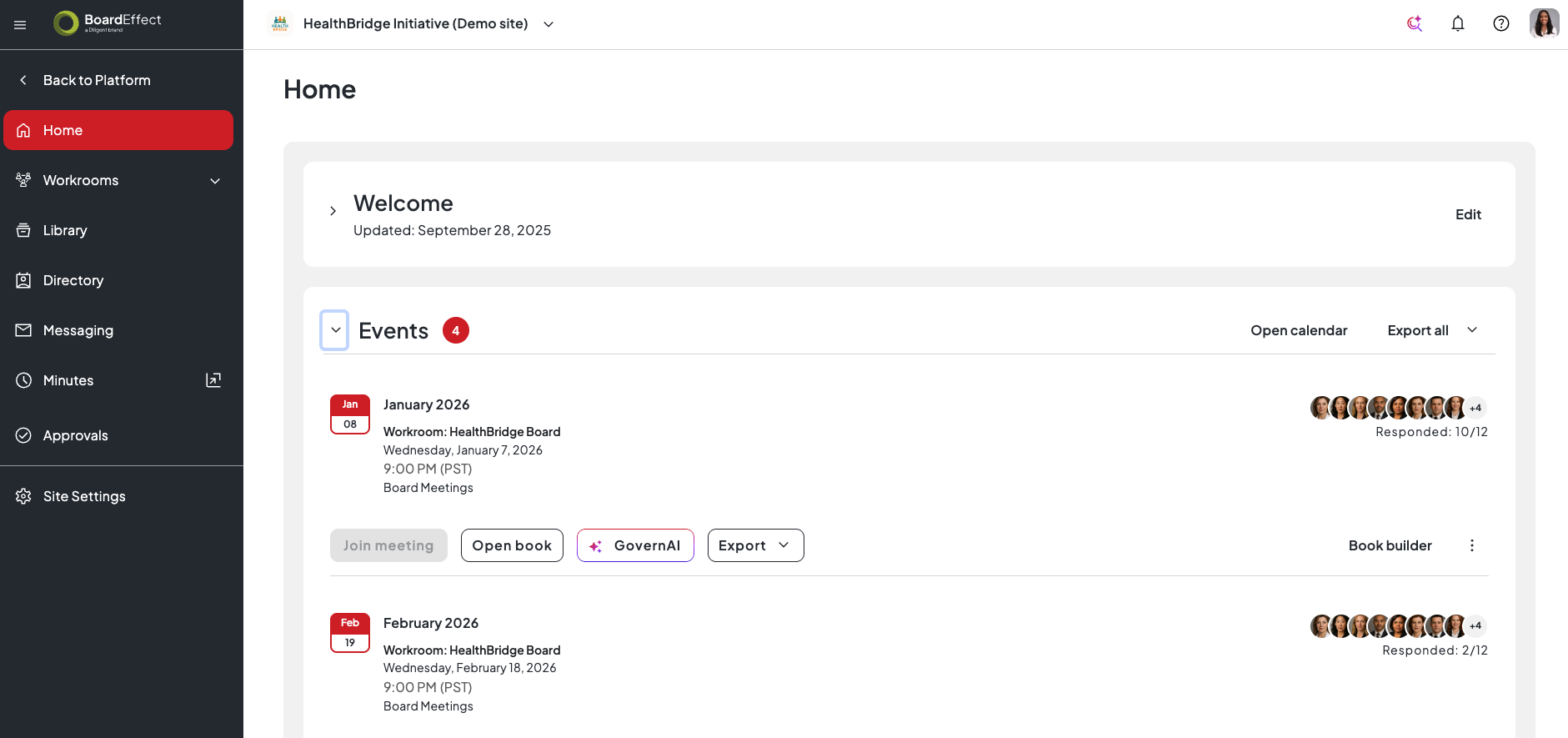Click the Minutes external link icon
Screen dimensions: 1568x738
pos(213,380)
